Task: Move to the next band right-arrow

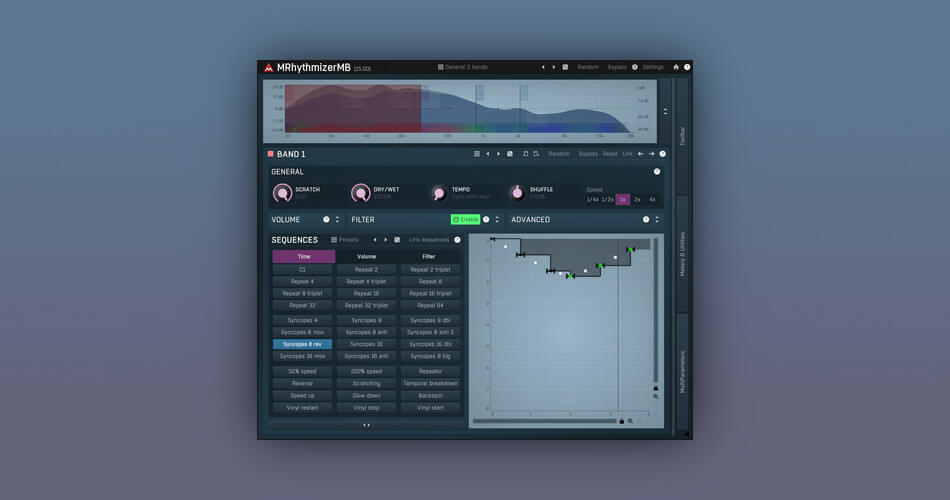Action: 651,154
